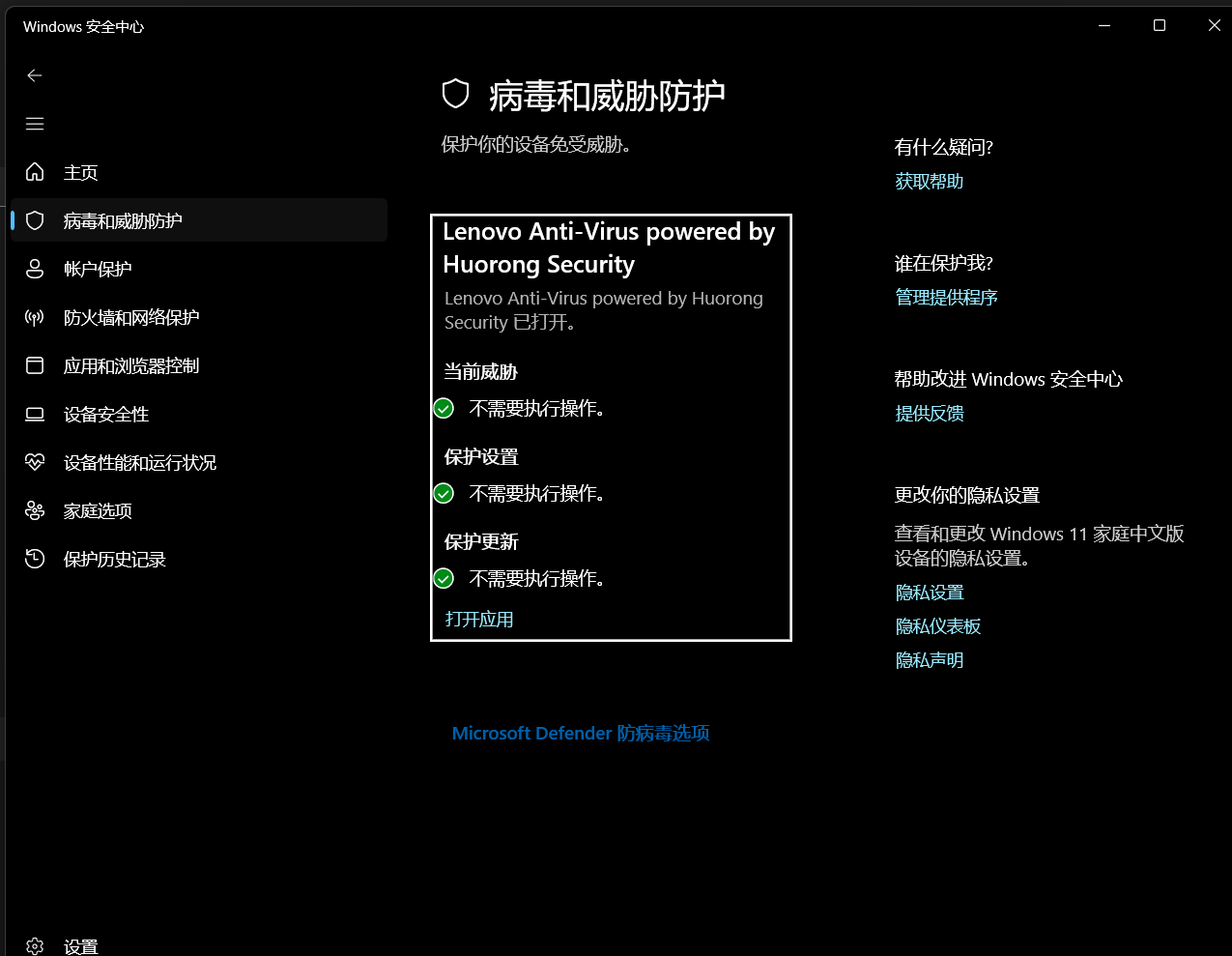Click the 病毒和威胁防护 page heading
This screenshot has height=956, width=1232.
[x=607, y=96]
